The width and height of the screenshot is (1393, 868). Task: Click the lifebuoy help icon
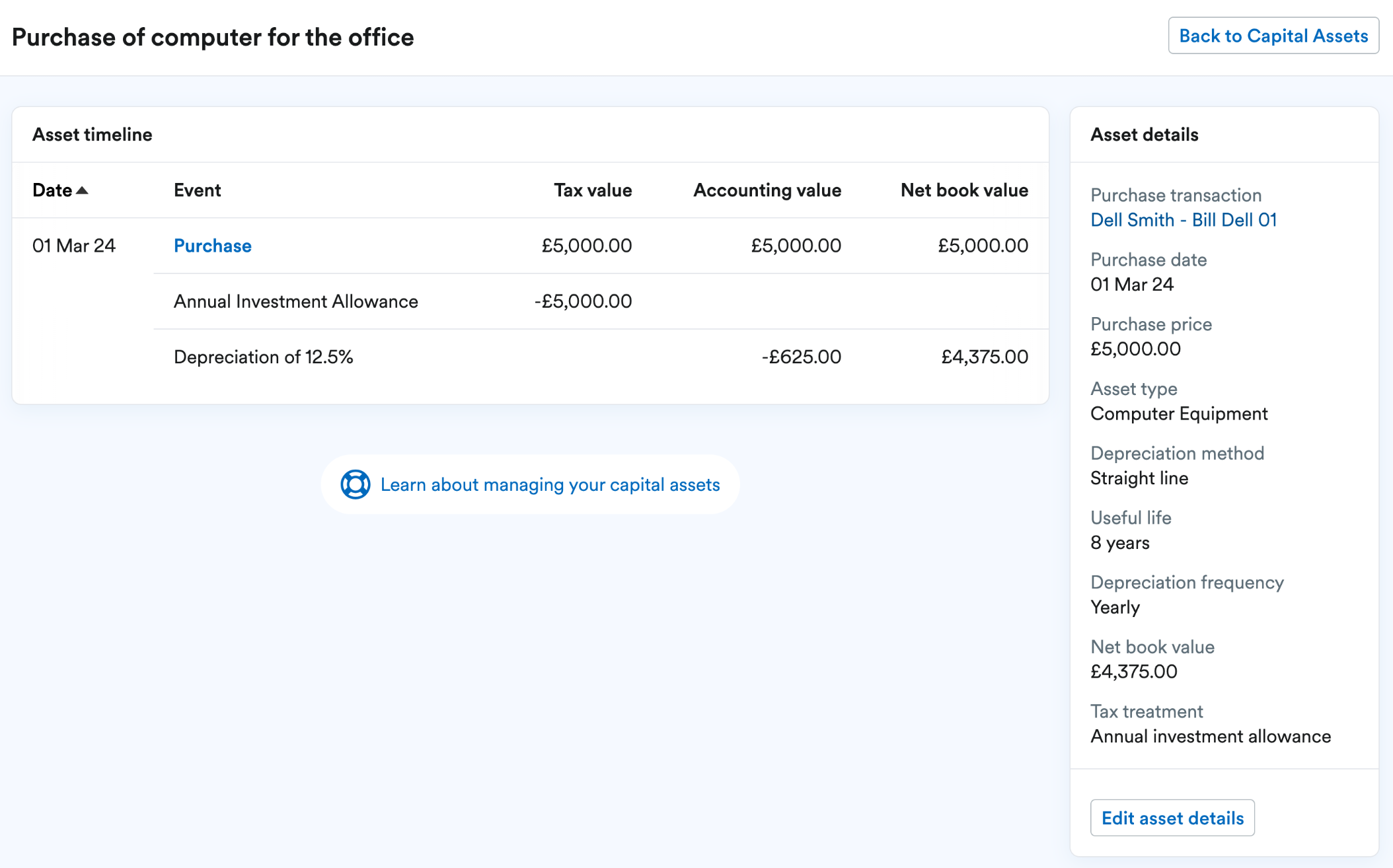click(x=355, y=485)
